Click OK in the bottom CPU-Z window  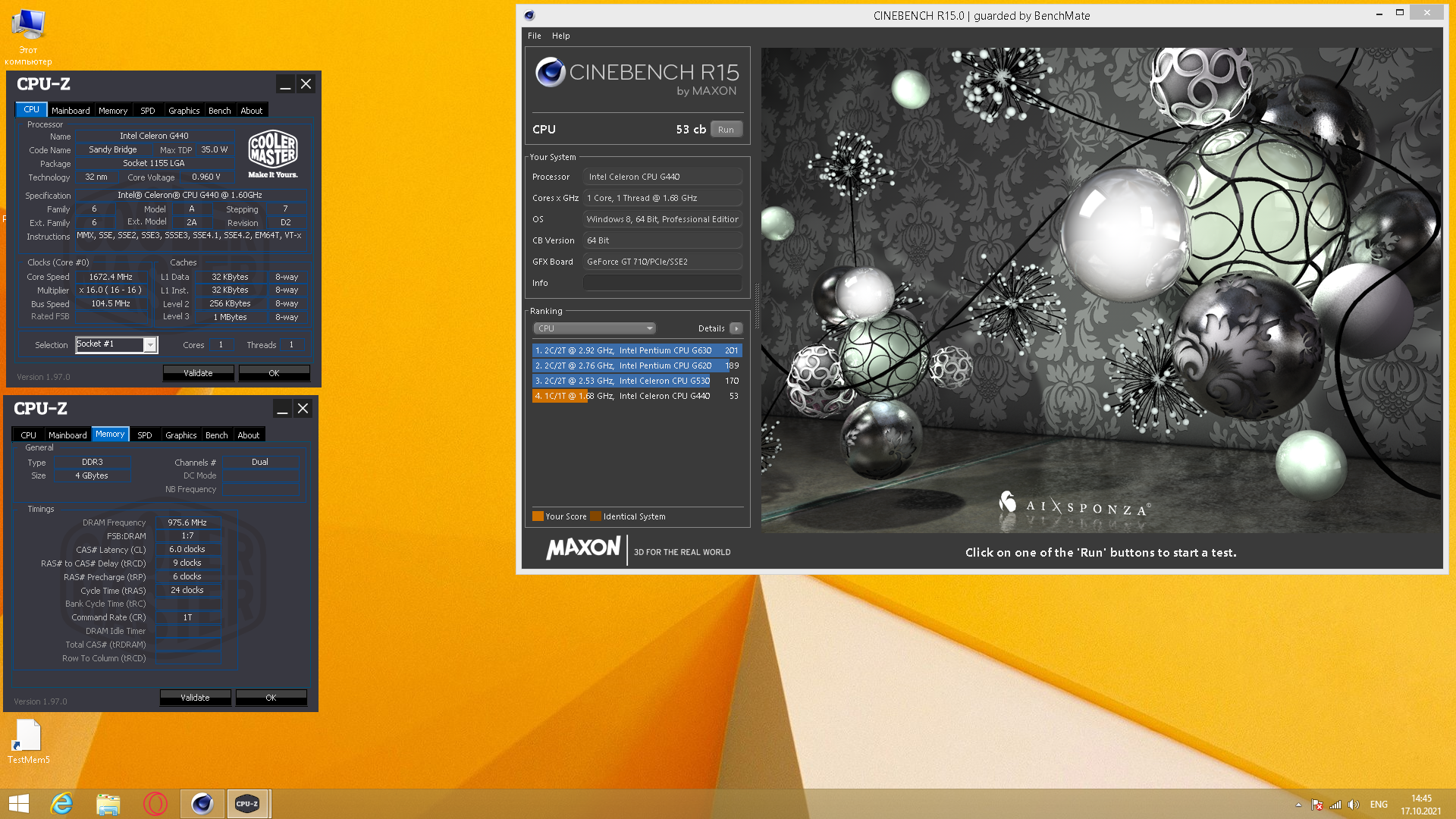click(x=271, y=698)
